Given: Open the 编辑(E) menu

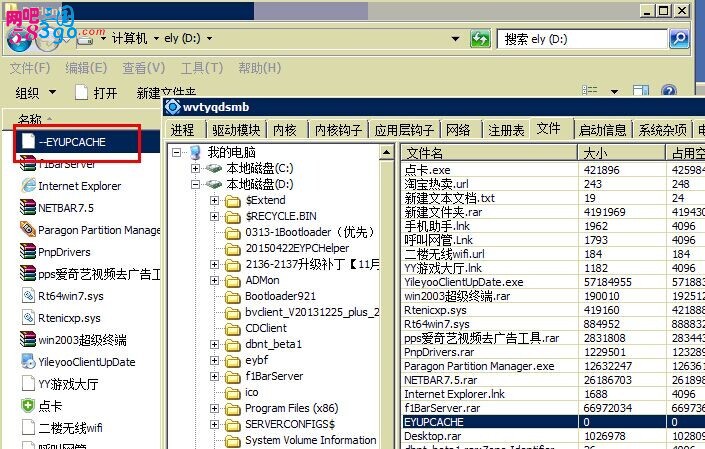Looking at the screenshot, I should (x=86, y=68).
